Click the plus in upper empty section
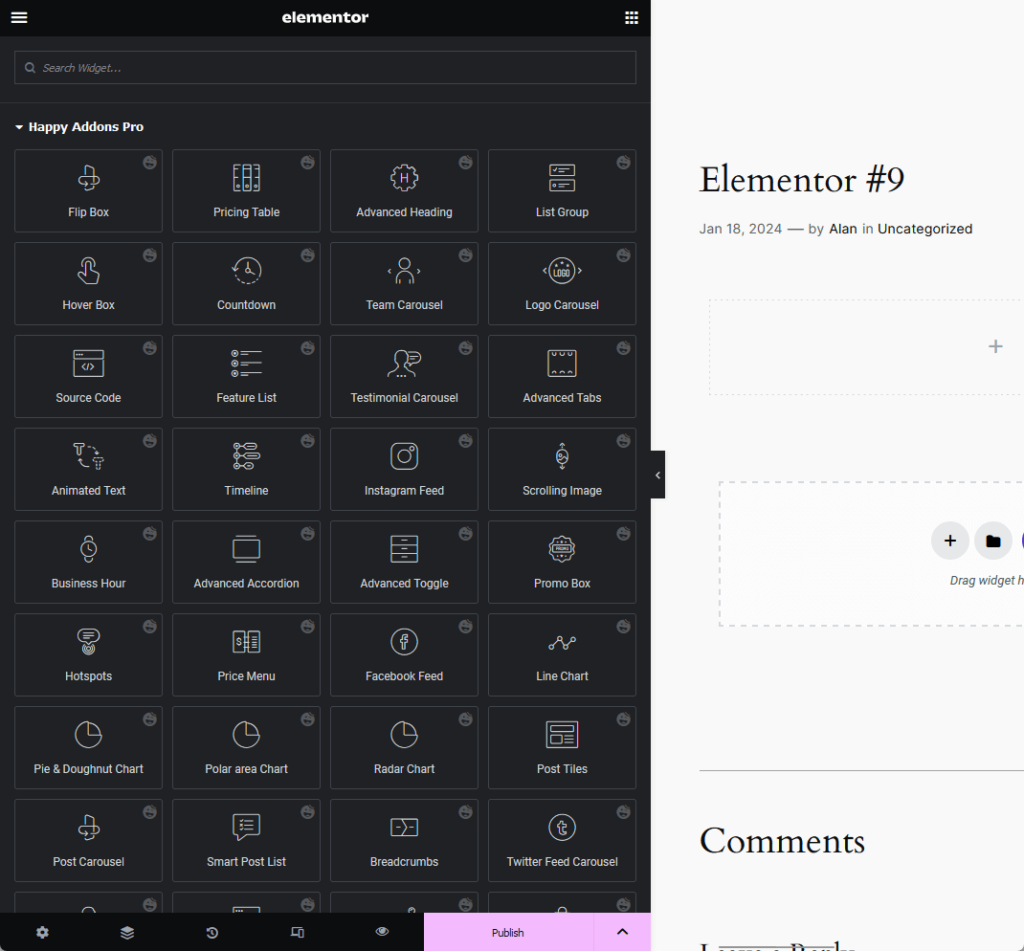Viewport: 1024px width, 951px height. pos(995,346)
